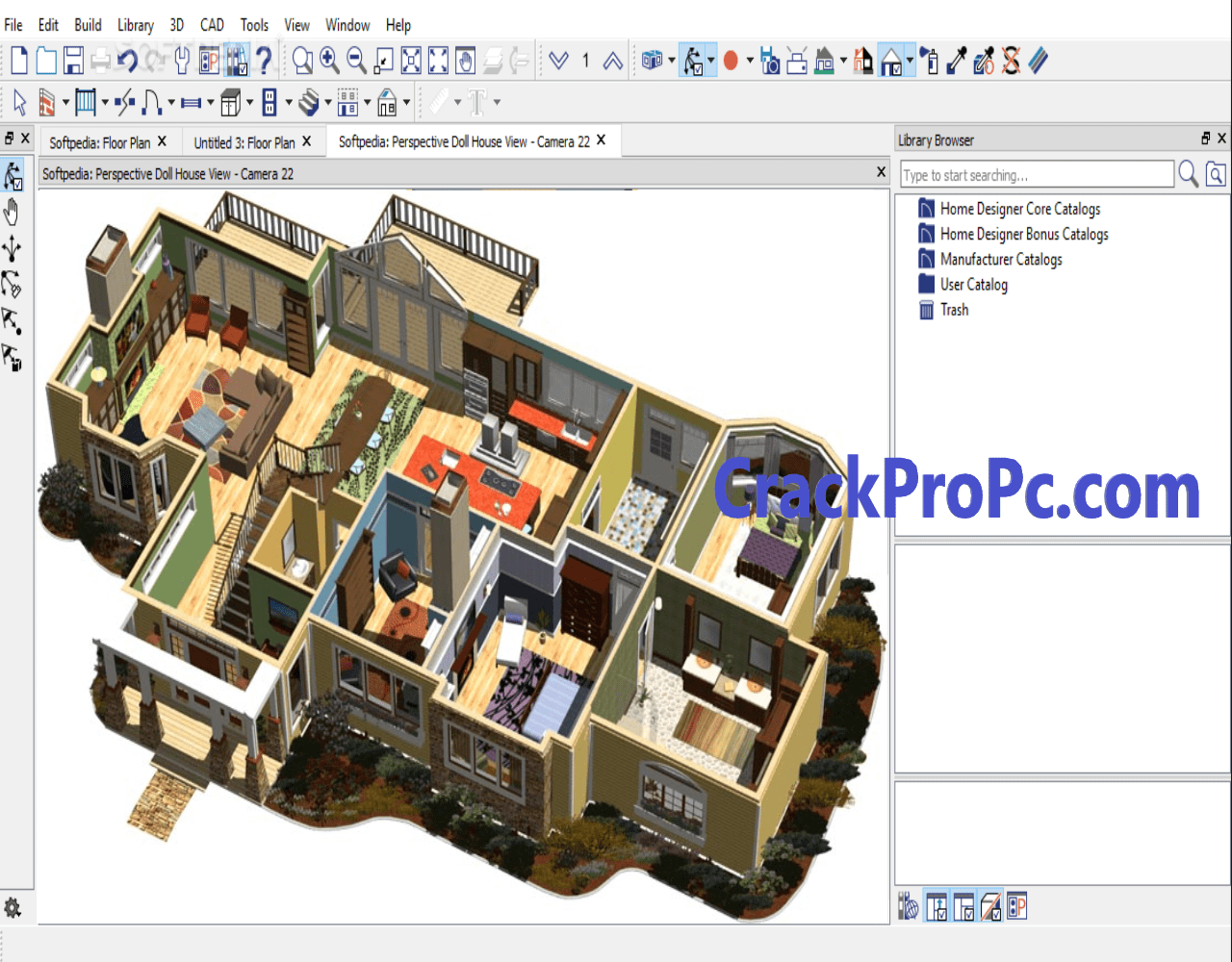Open Home Designer Core Catalogs in library

pos(1019,209)
